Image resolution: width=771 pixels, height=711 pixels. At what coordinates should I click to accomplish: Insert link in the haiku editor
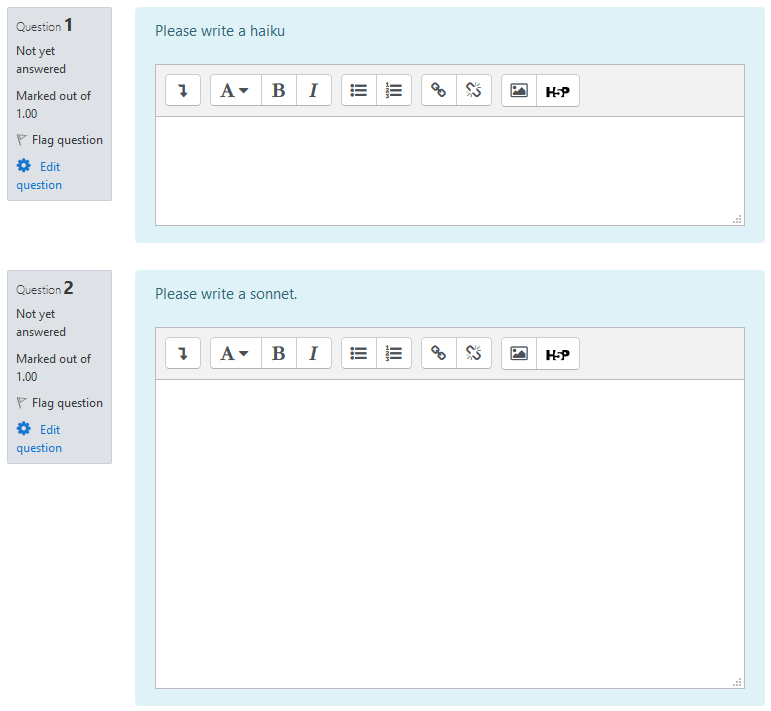pyautogui.click(x=439, y=90)
